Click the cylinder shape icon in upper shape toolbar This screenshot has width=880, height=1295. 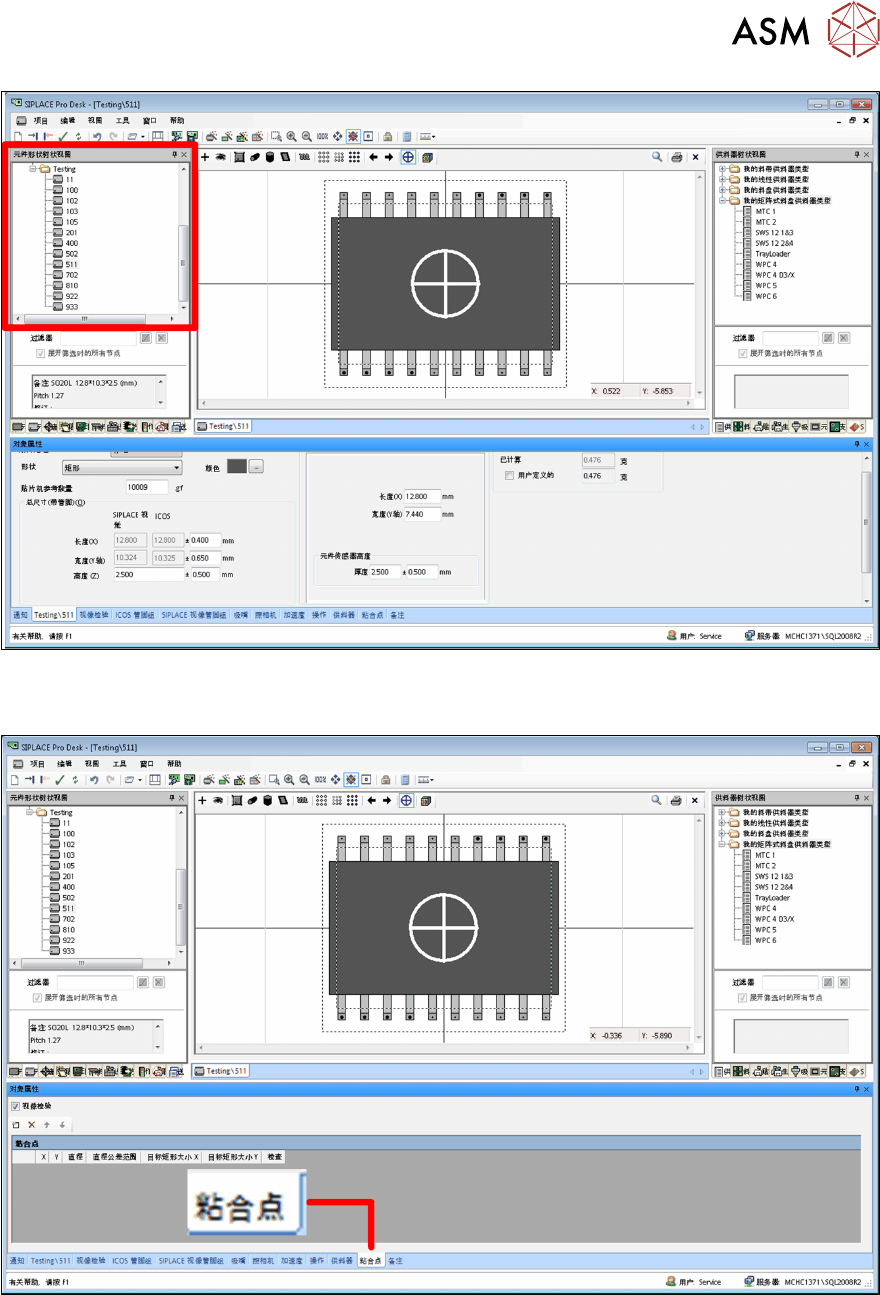coord(270,157)
